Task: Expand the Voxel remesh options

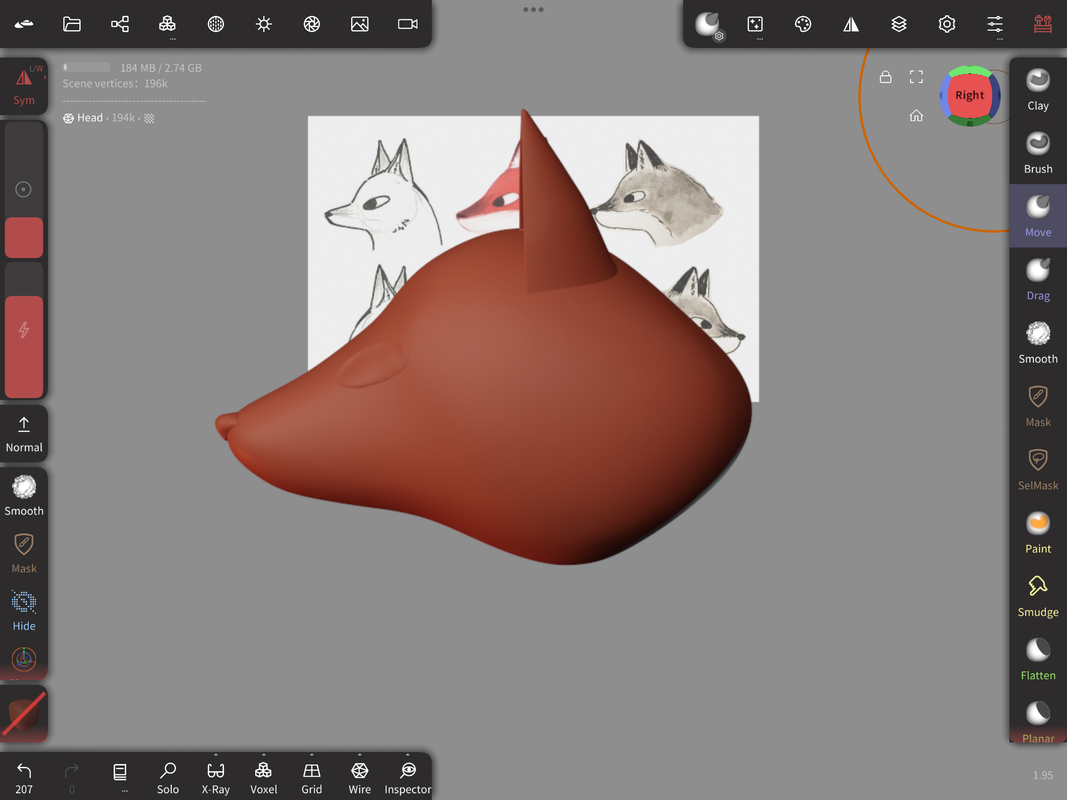Action: [x=264, y=756]
